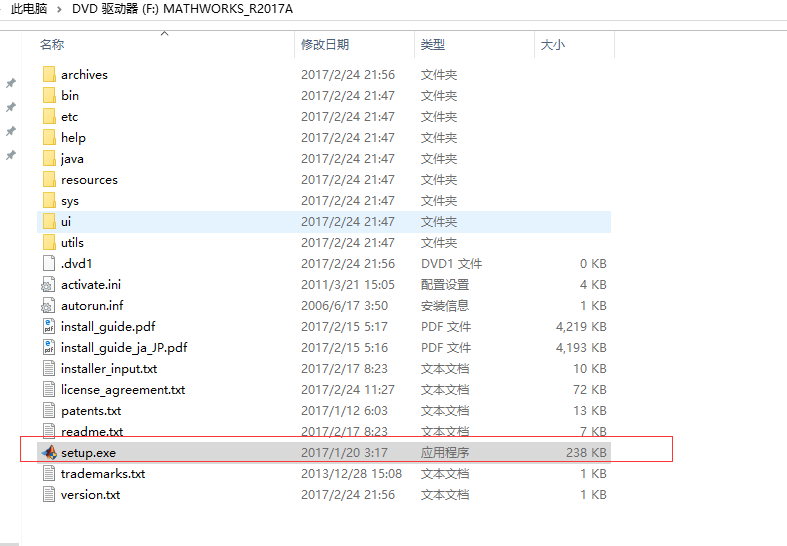The height and width of the screenshot is (546, 787).
Task: Click the trademarks.txt document icon
Action: (49, 474)
